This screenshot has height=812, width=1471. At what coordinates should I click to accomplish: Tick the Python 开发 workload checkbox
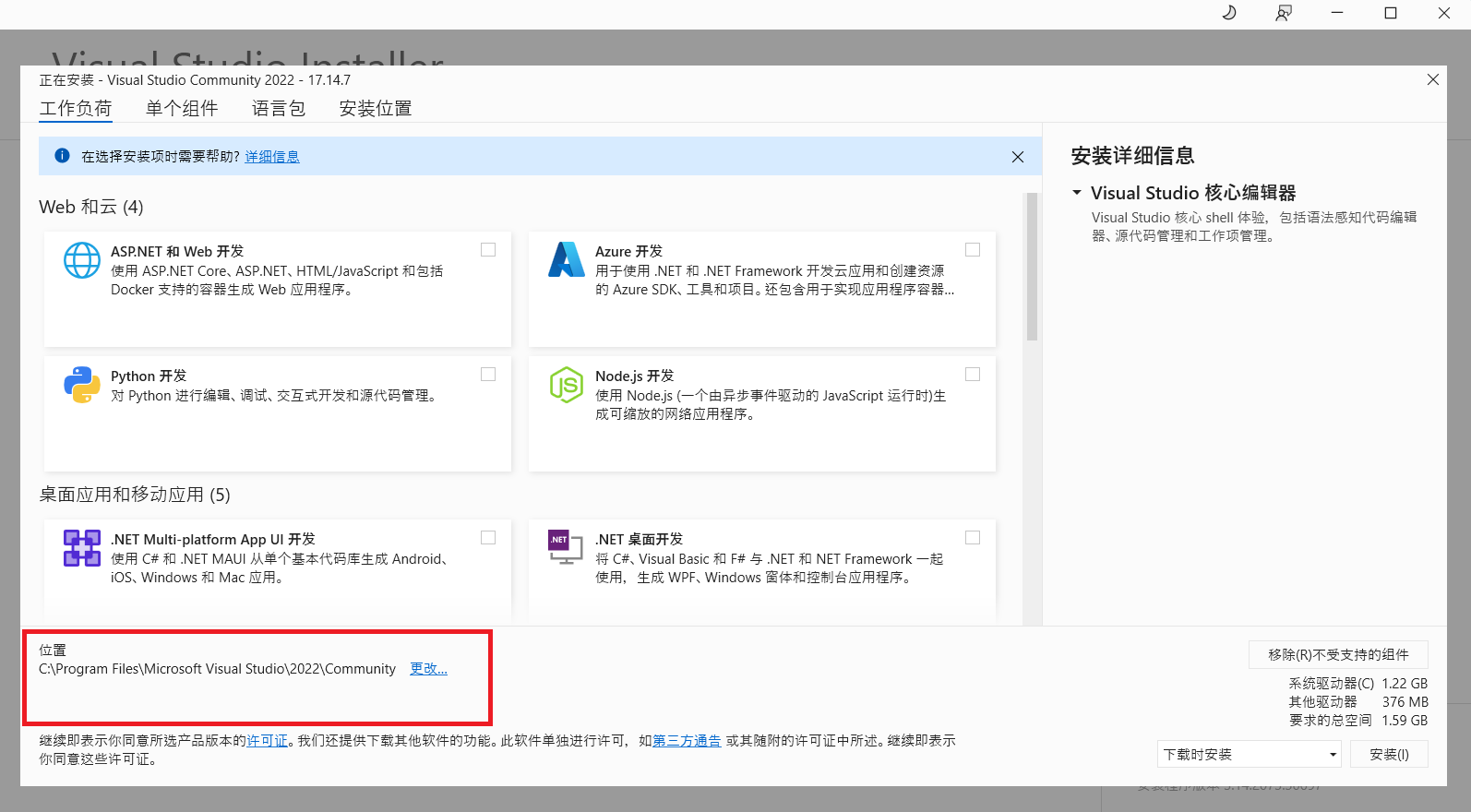[x=488, y=375]
